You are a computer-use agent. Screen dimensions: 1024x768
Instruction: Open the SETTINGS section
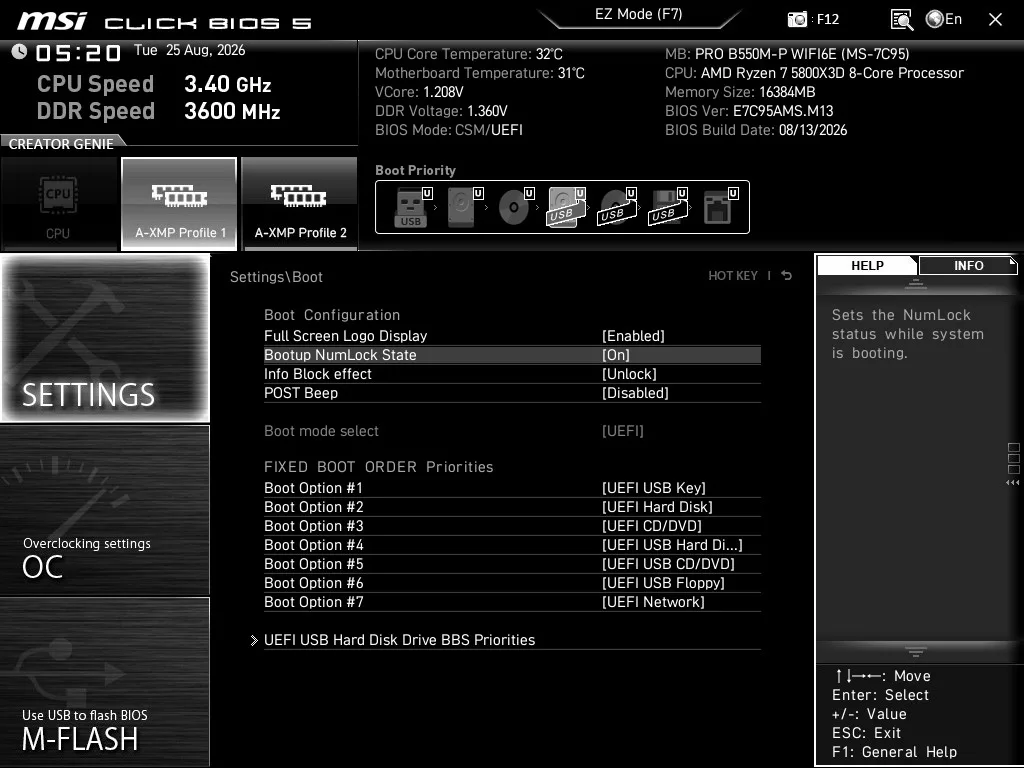point(105,338)
